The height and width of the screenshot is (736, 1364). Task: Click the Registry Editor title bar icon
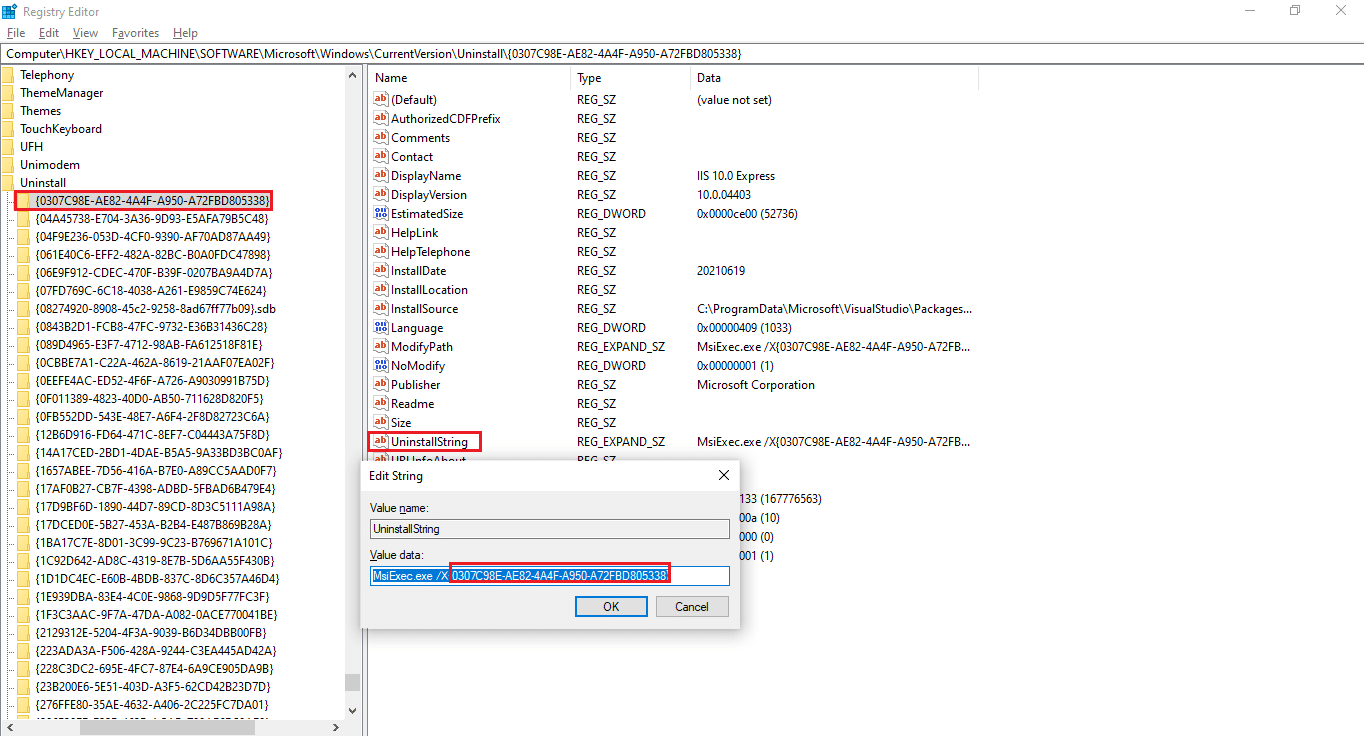(9, 11)
